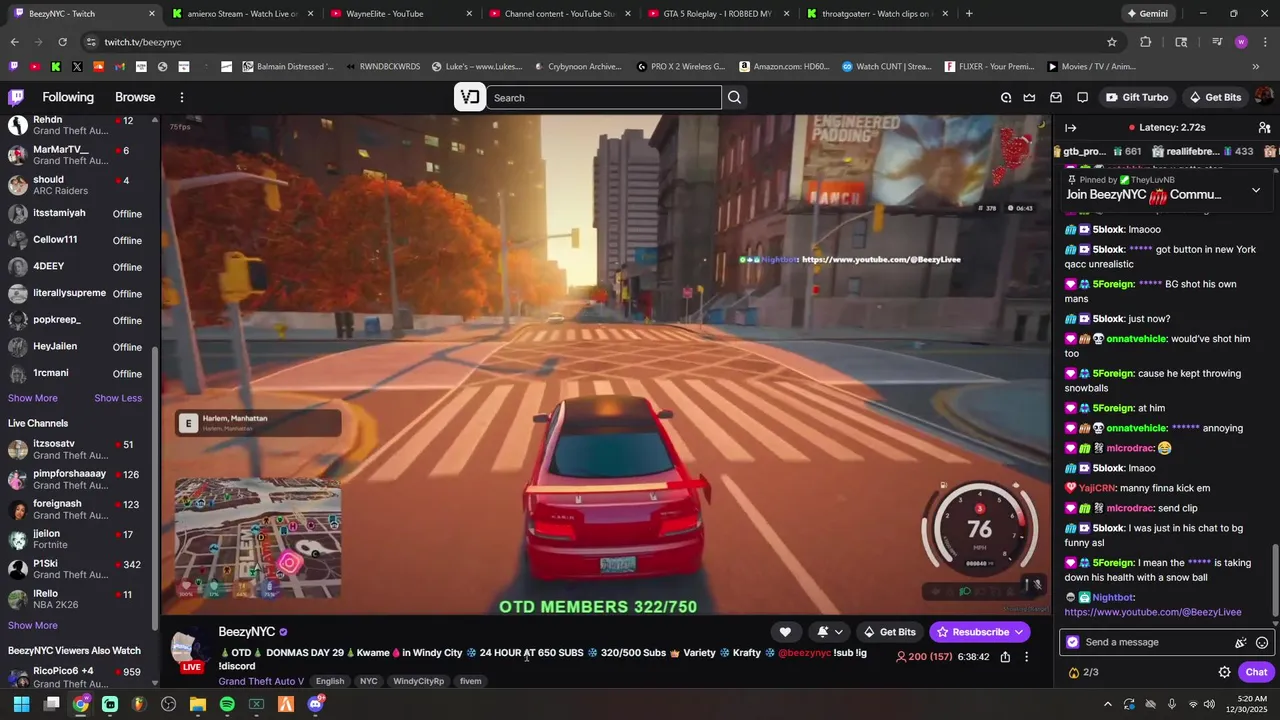Click the chat identity badge icon

1073,642
